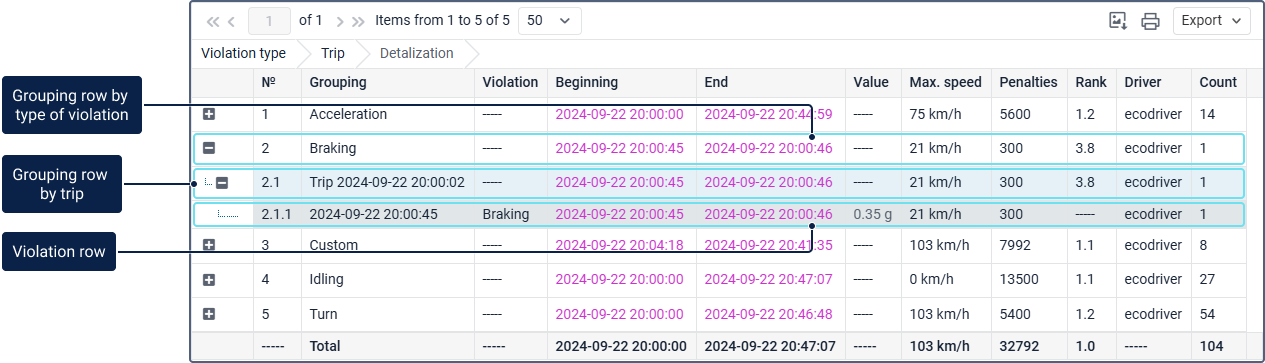This screenshot has width=1265, height=363.
Task: Jump to last page arrow icon
Action: [x=358, y=21]
